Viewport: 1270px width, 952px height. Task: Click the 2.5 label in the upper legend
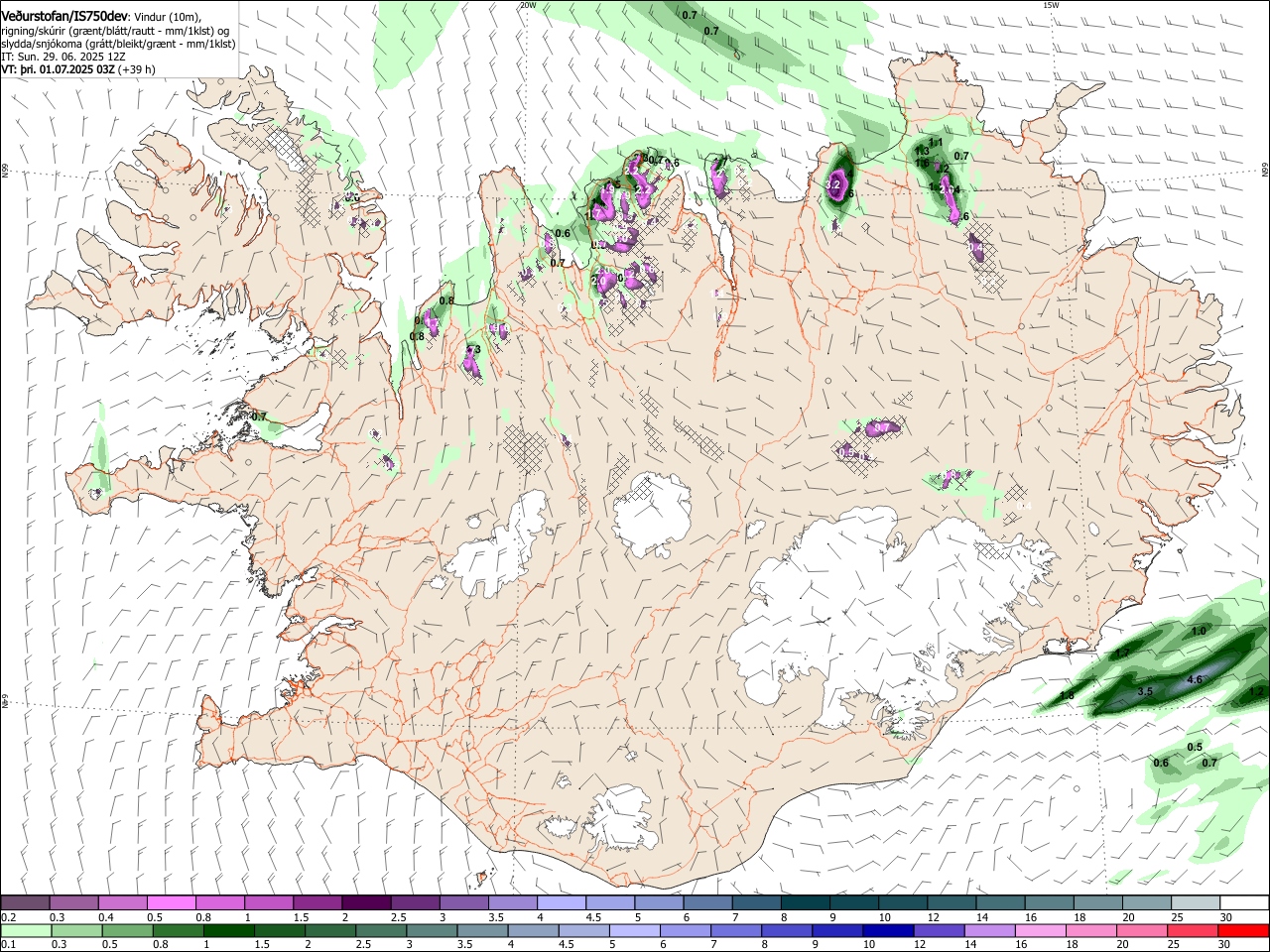(398, 917)
